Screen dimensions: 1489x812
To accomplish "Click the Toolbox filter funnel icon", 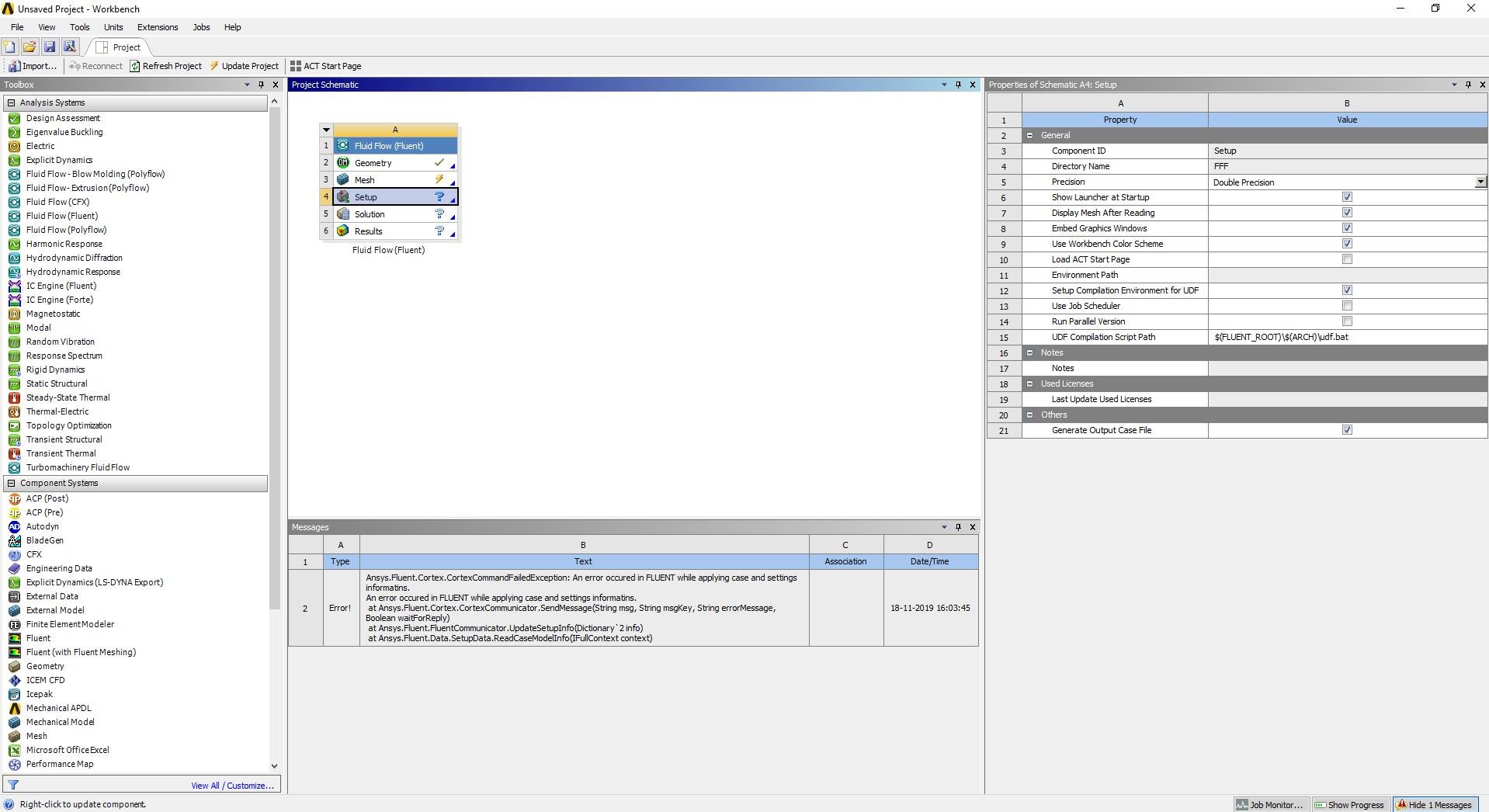I will point(13,785).
